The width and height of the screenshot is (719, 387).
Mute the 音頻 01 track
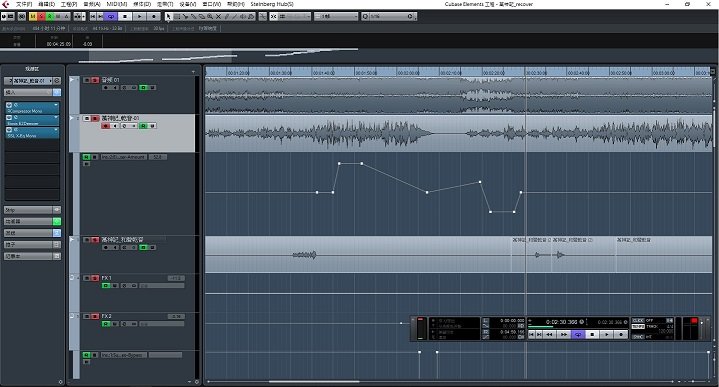pos(87,80)
